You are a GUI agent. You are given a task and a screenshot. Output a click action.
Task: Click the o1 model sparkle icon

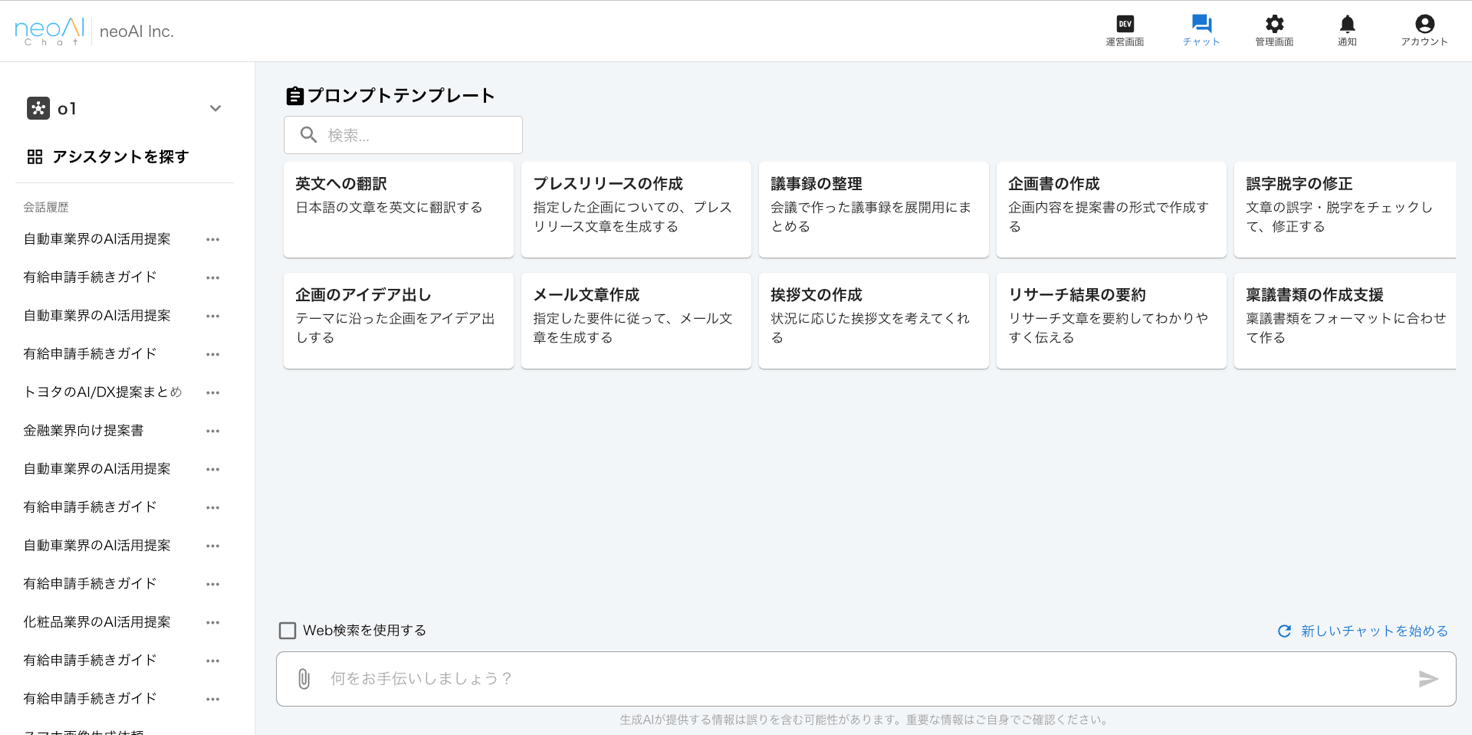pos(39,108)
